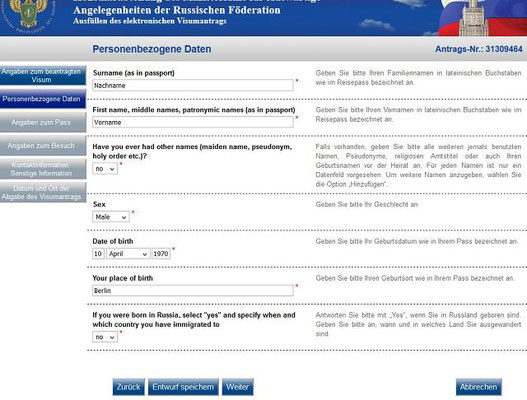Click the 'Entwurf speichern' button
This screenshot has height=400, width=527.
[183, 387]
